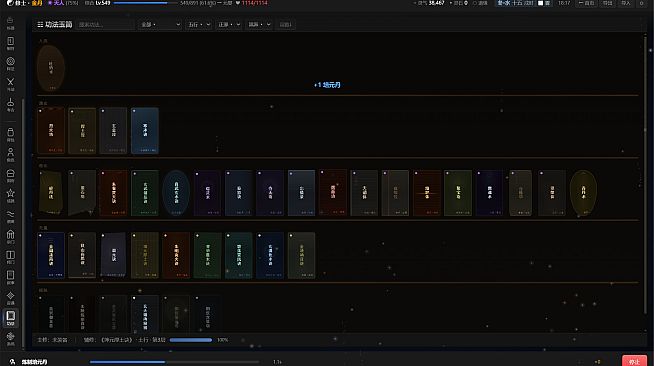Click the button right of the filter dropdowns
The width and height of the screenshot is (654, 366).
tap(285, 25)
